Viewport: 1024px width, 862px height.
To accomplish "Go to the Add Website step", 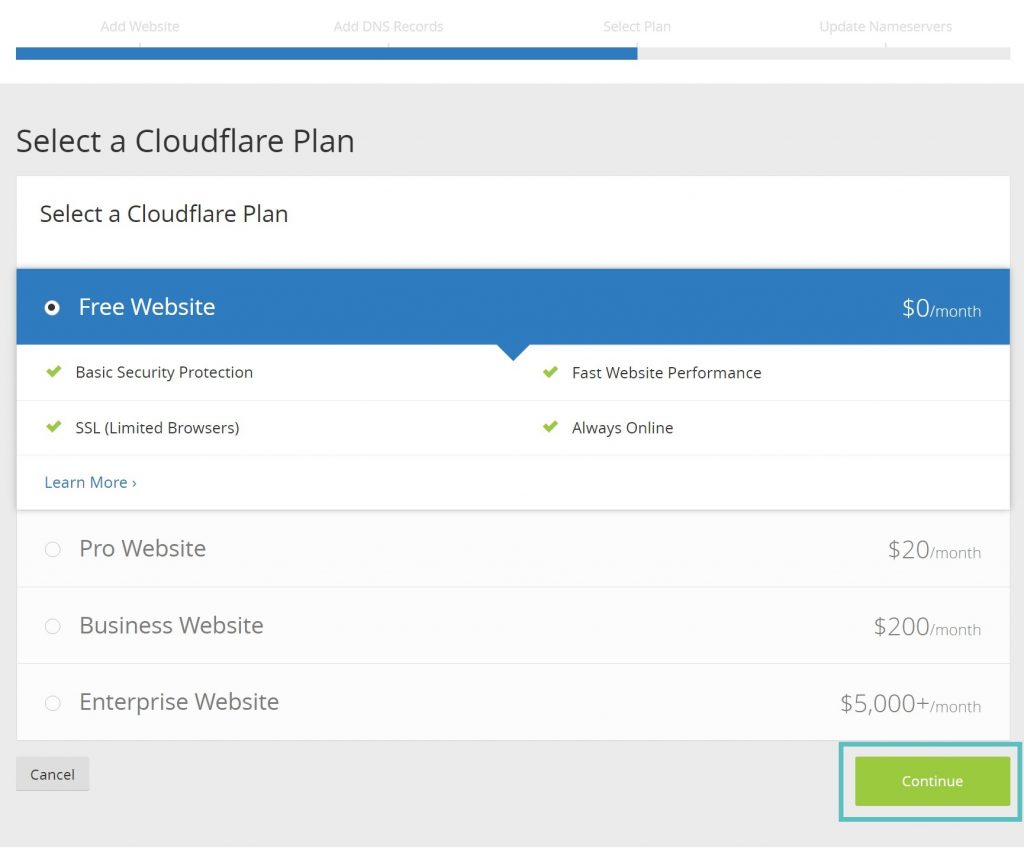I will pyautogui.click(x=140, y=27).
